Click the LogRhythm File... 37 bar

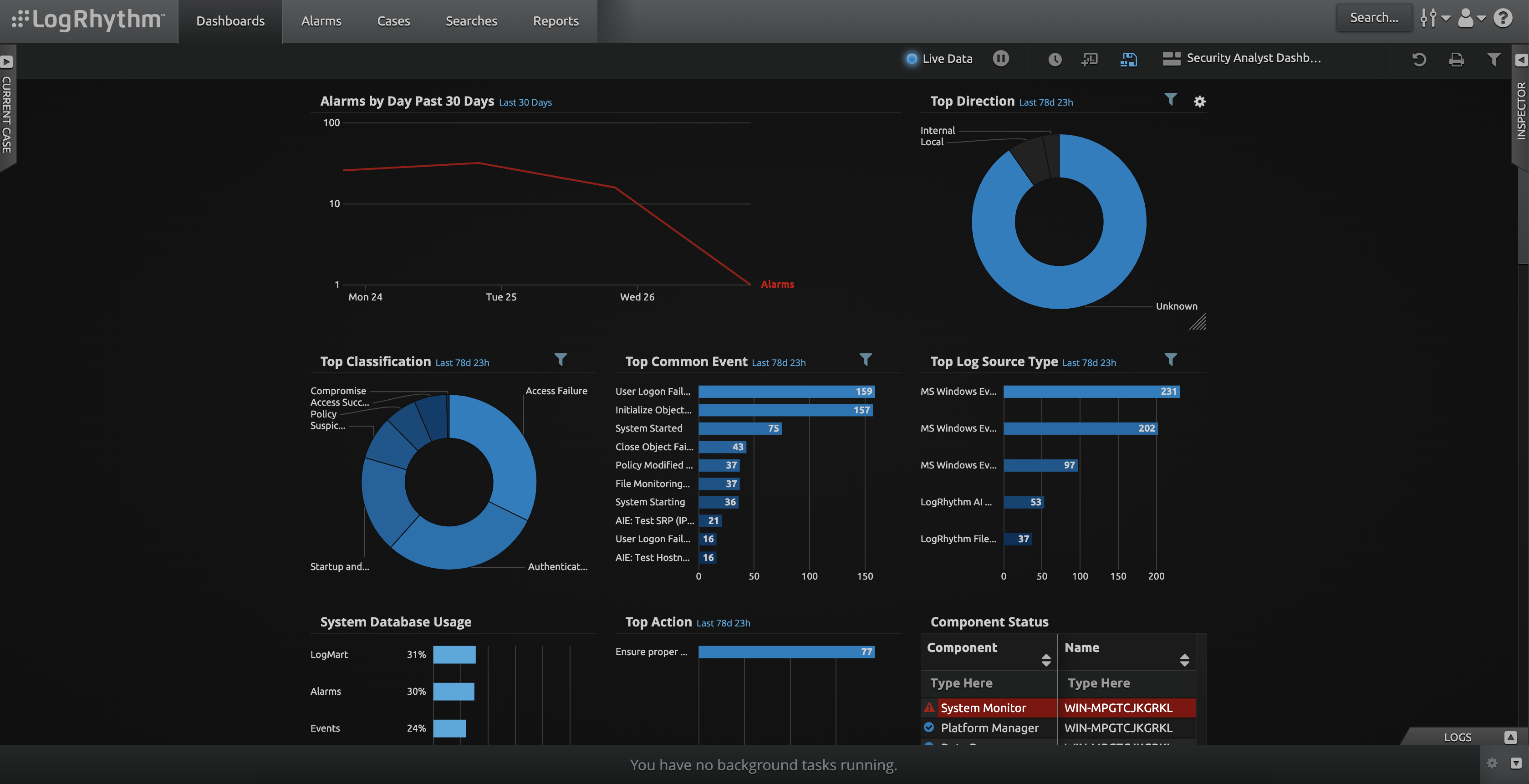pos(1018,539)
